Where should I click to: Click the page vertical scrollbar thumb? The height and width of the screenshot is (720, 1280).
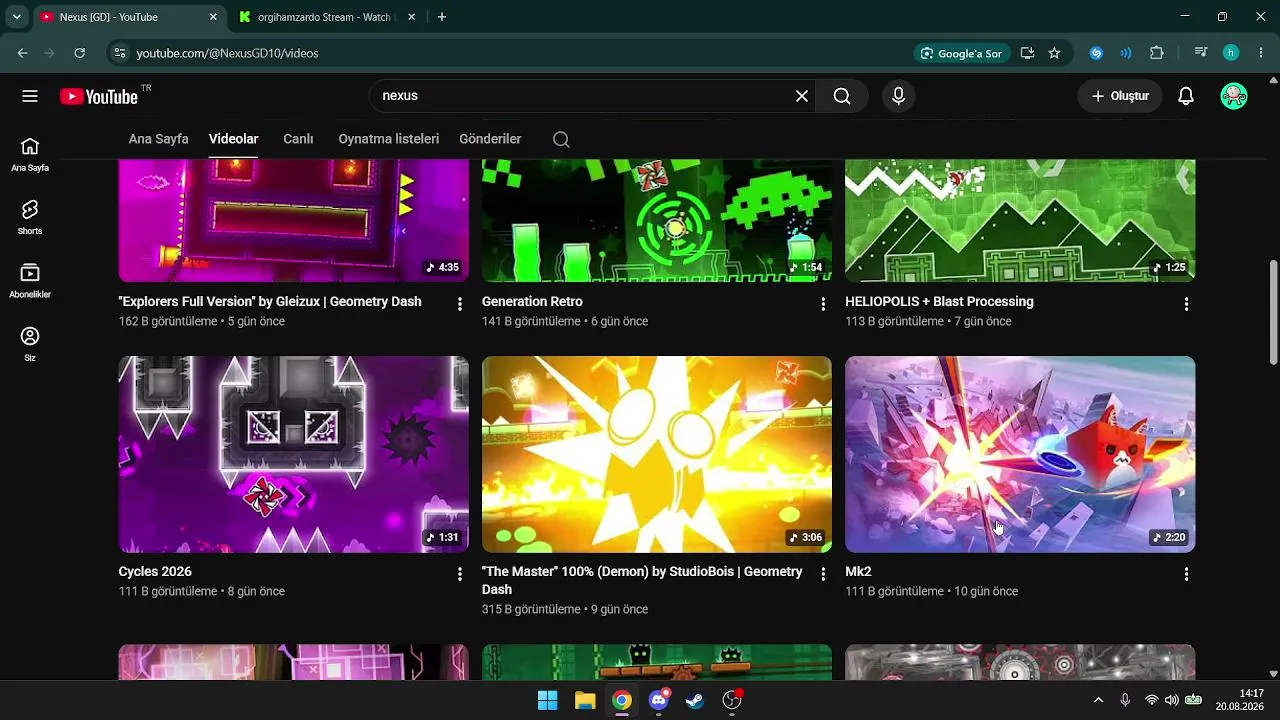coord(1273,312)
